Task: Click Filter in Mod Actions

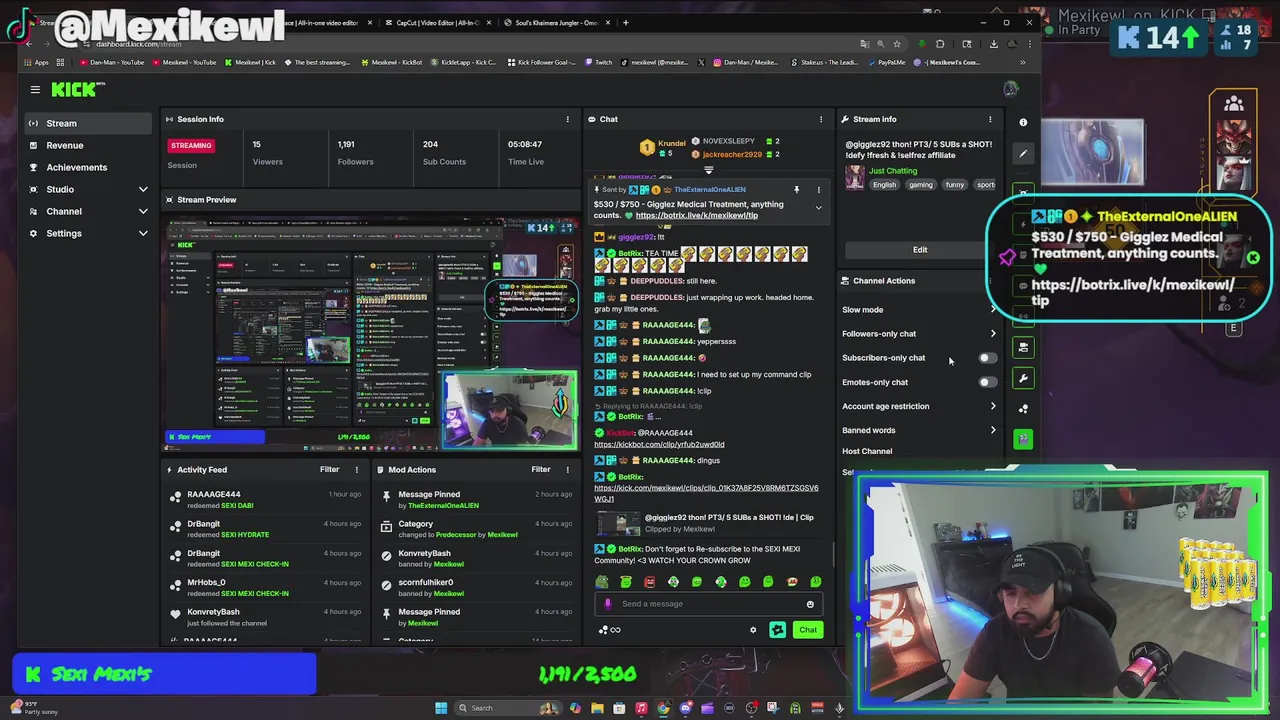Action: (x=541, y=469)
